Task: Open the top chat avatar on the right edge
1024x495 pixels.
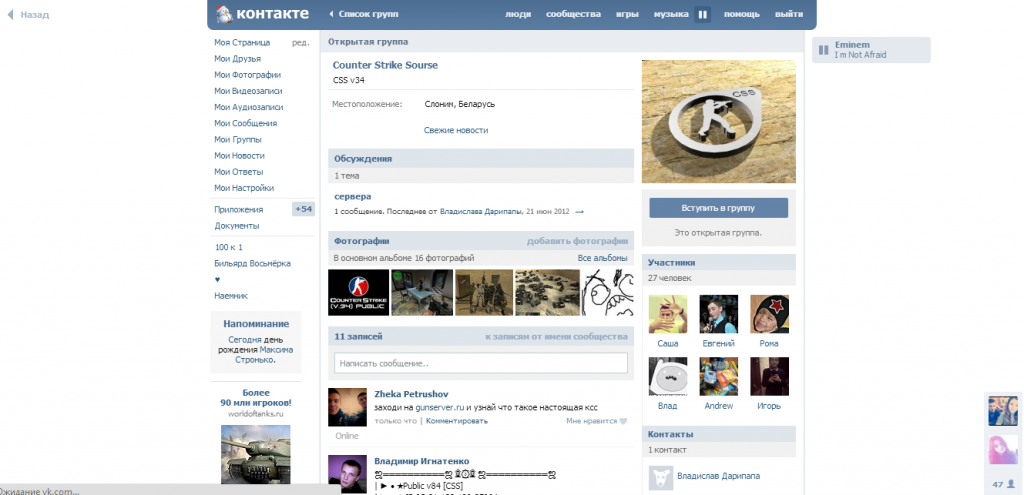Action: 1003,410
